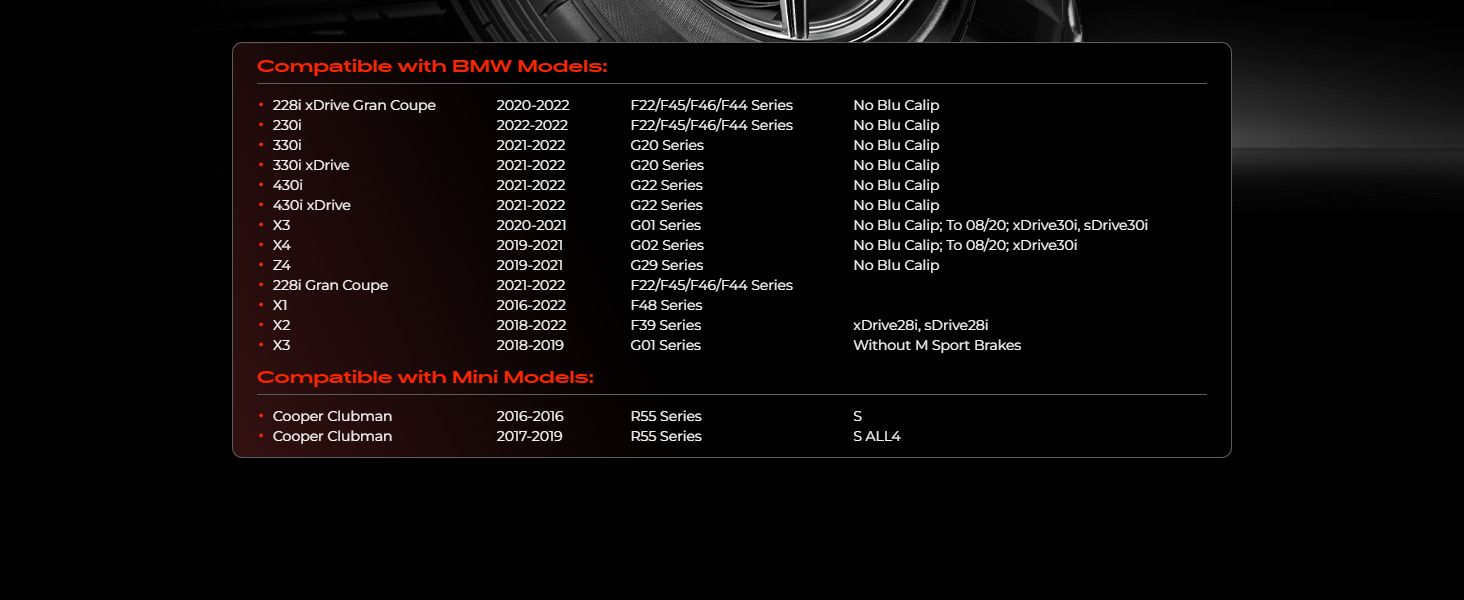
Task: Click the '2022-2022' year range
Action: click(x=532, y=125)
